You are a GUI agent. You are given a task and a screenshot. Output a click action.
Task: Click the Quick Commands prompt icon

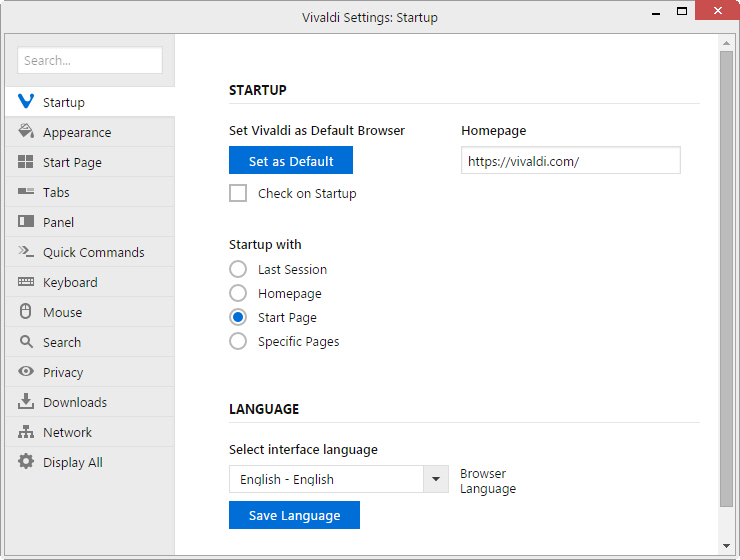(x=25, y=251)
